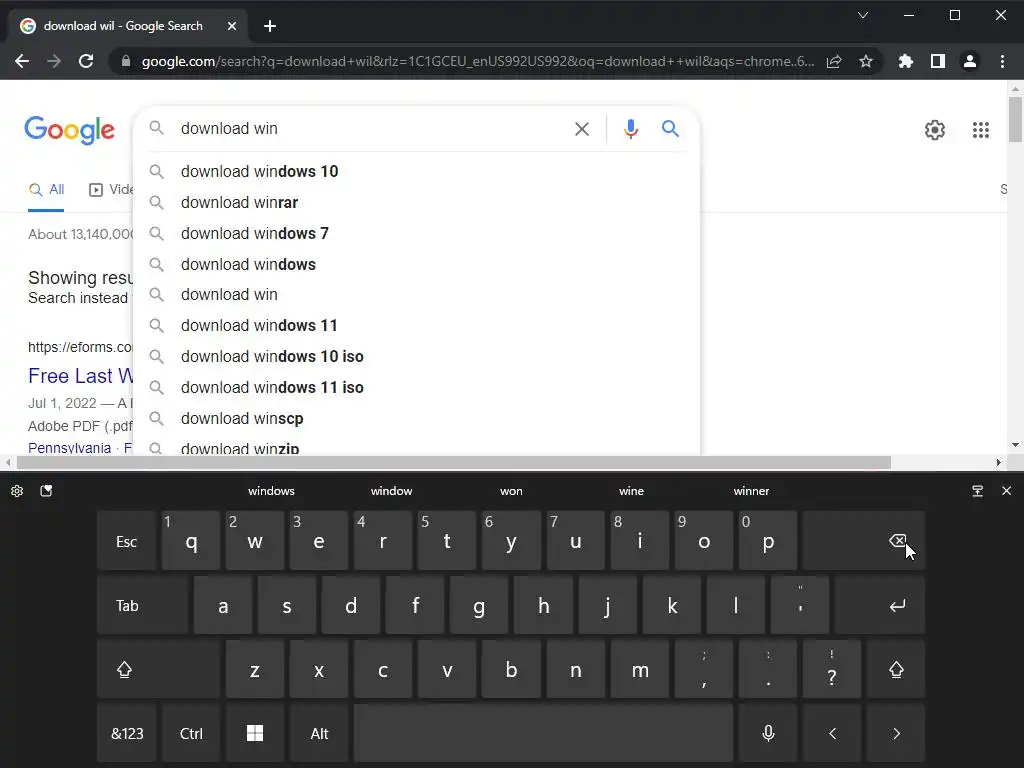
Task: Go back using the browser back arrow
Action: [22, 61]
